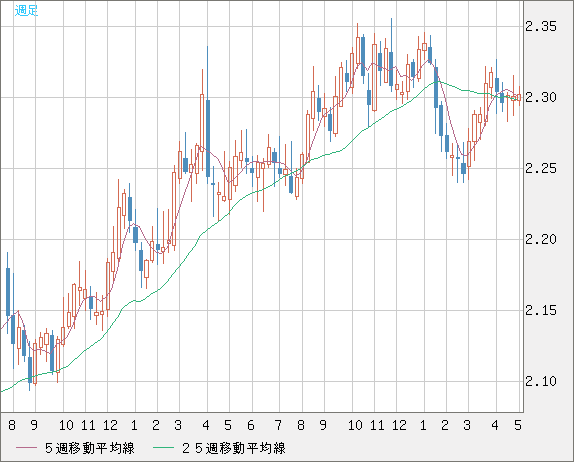Click month label 6 on the time axis

coord(250,425)
